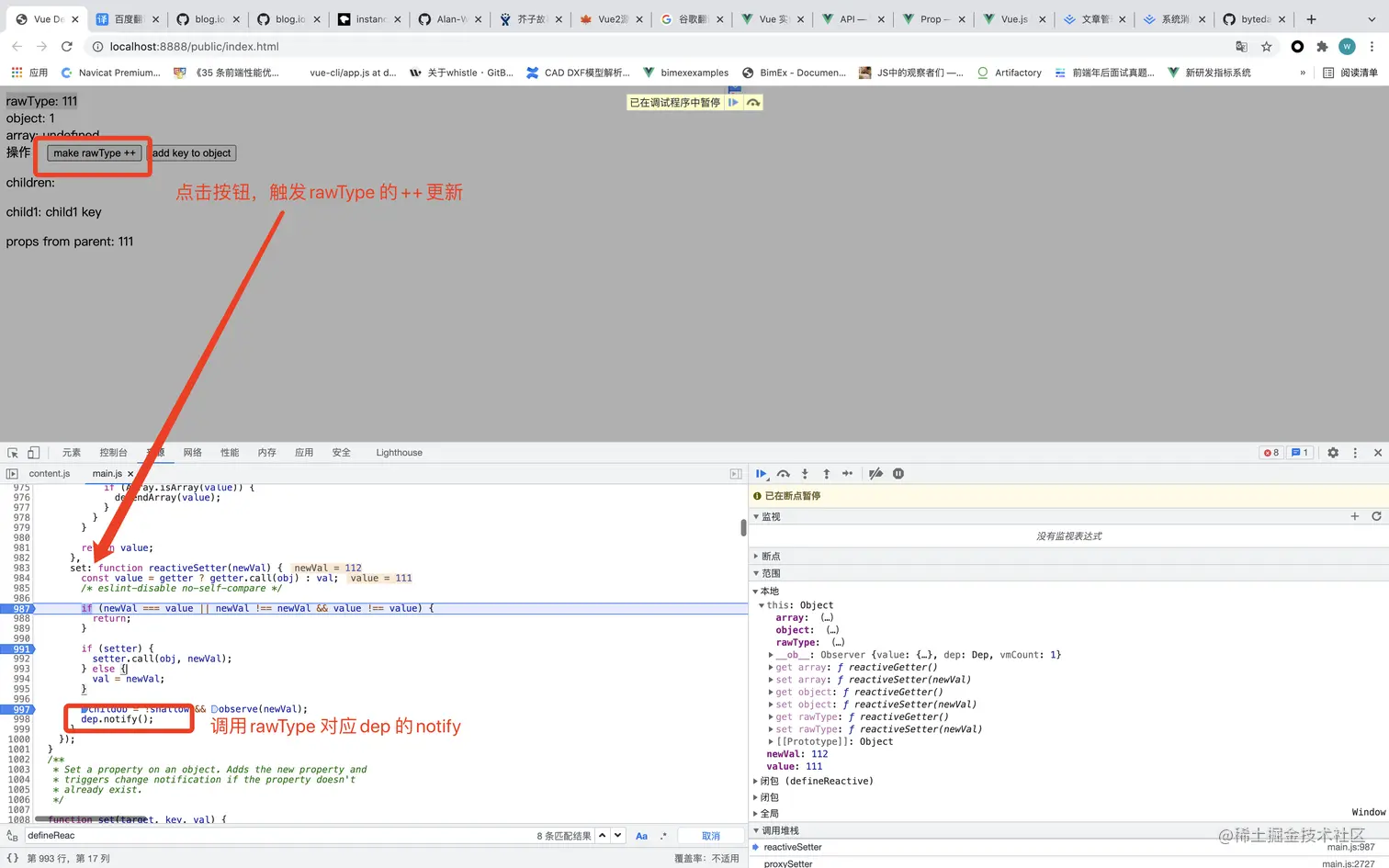This screenshot has width=1389, height=868.
Task: Show the file navigator sidebar
Action: [x=12, y=474]
